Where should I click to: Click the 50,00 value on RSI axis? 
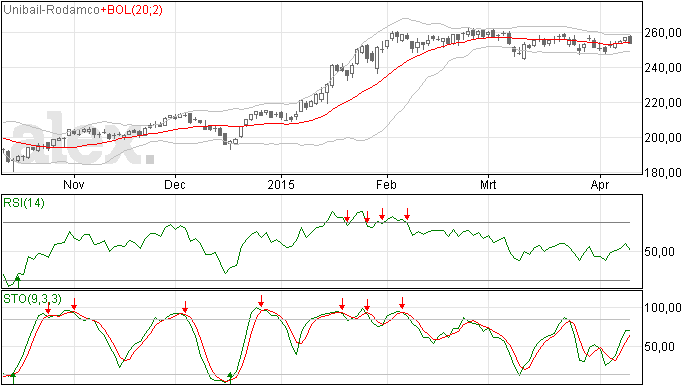coord(659,252)
